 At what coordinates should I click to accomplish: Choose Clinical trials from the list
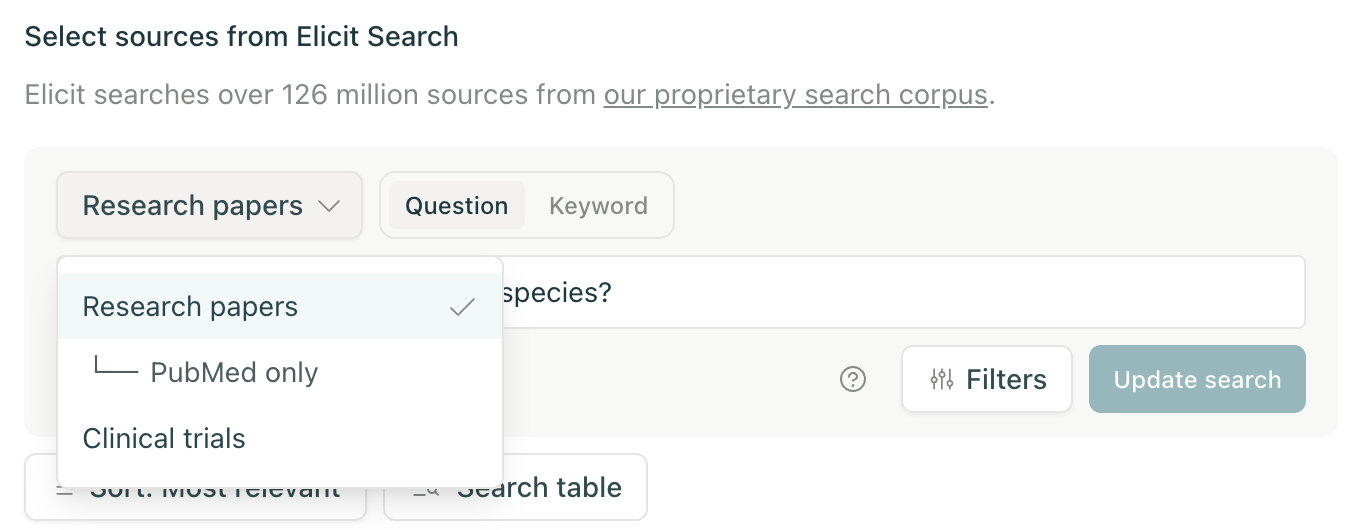(x=164, y=439)
